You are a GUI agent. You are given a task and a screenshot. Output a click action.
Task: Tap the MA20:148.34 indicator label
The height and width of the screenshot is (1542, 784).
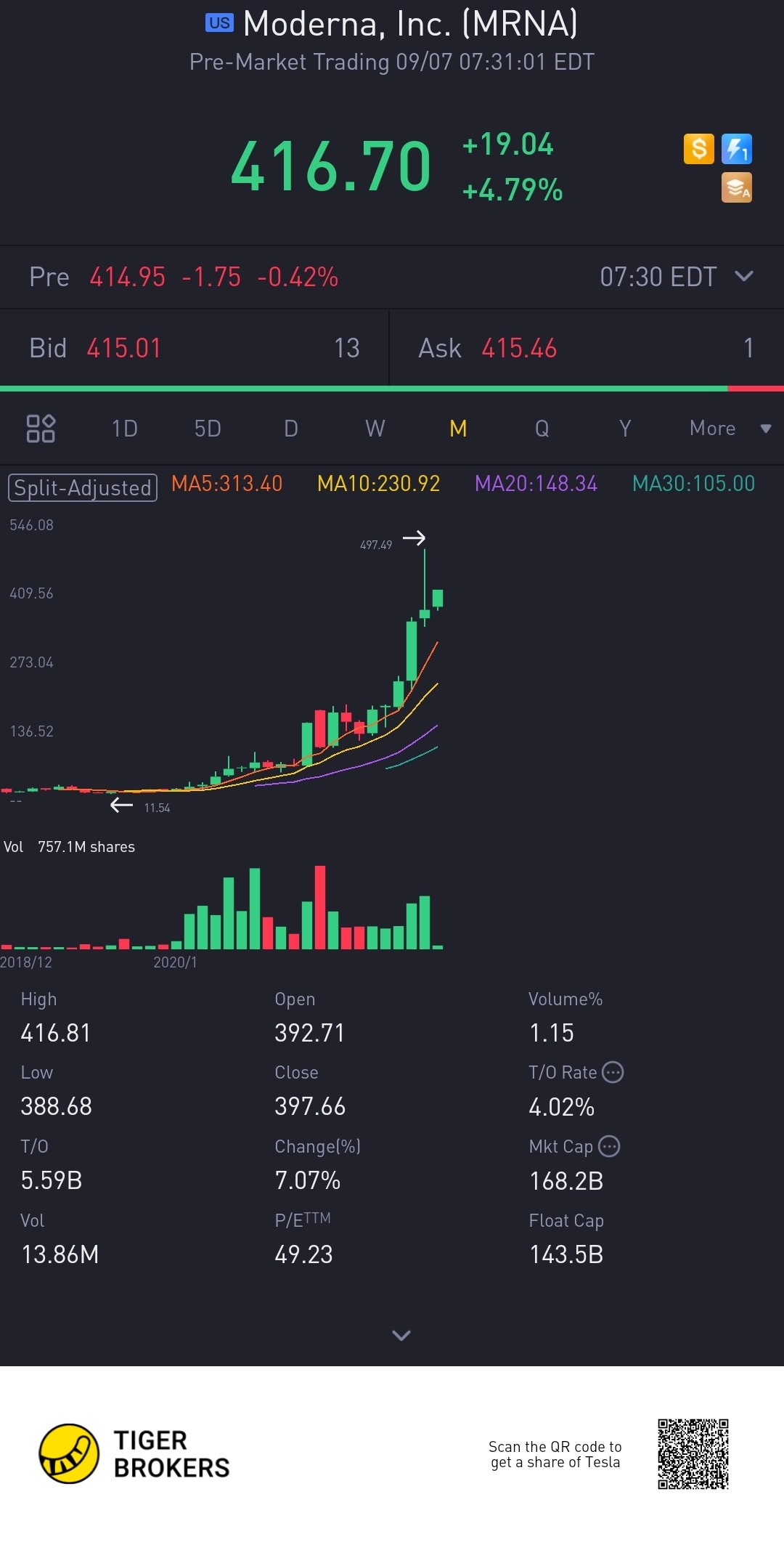pyautogui.click(x=536, y=484)
